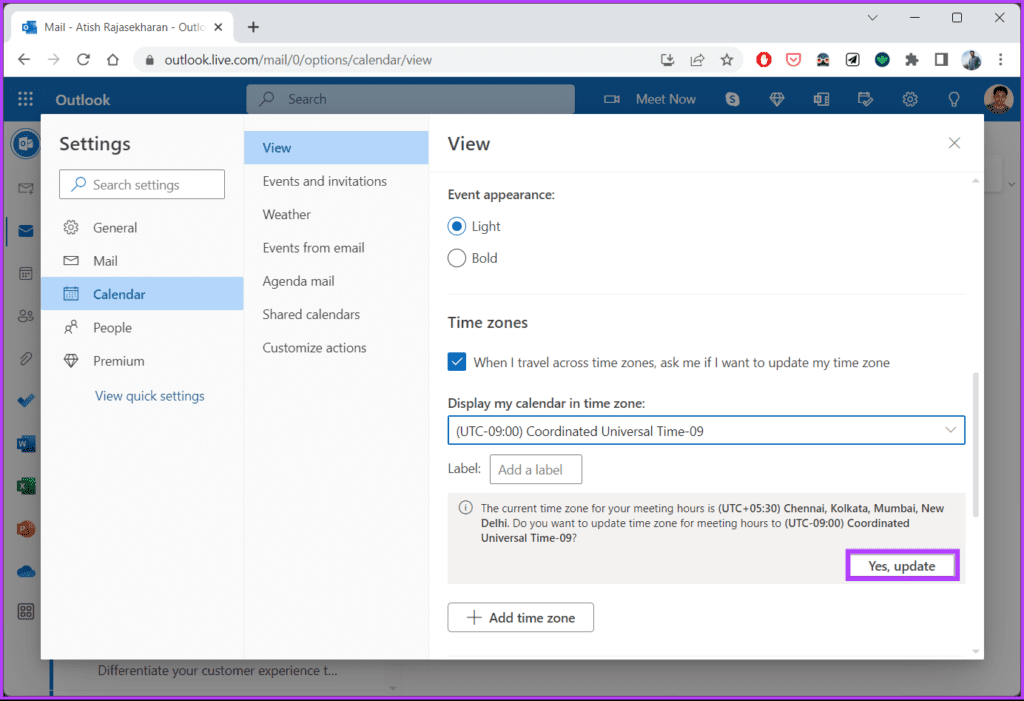This screenshot has width=1024, height=701.
Task: Select the Light event appearance option
Action: tap(456, 226)
